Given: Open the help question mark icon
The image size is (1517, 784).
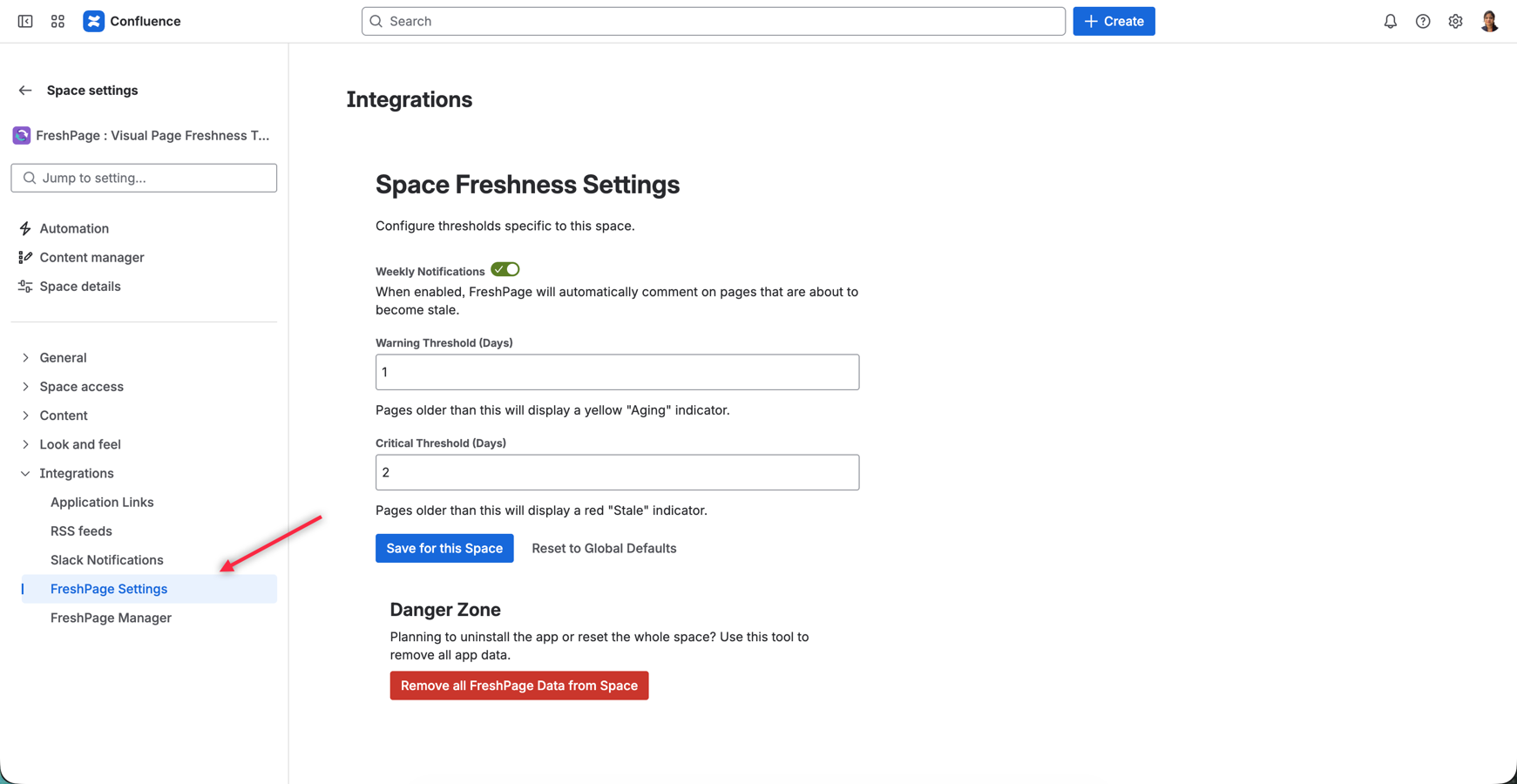Looking at the screenshot, I should point(1423,21).
